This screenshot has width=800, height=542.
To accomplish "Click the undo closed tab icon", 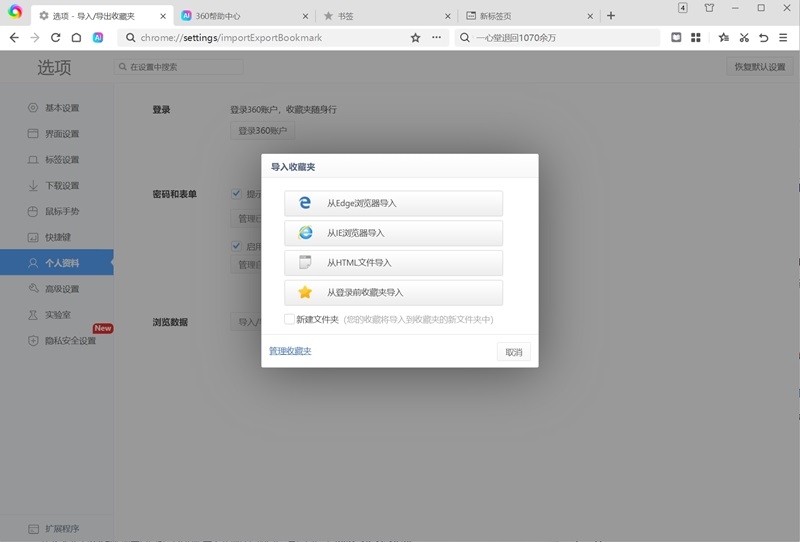I will (x=763, y=37).
